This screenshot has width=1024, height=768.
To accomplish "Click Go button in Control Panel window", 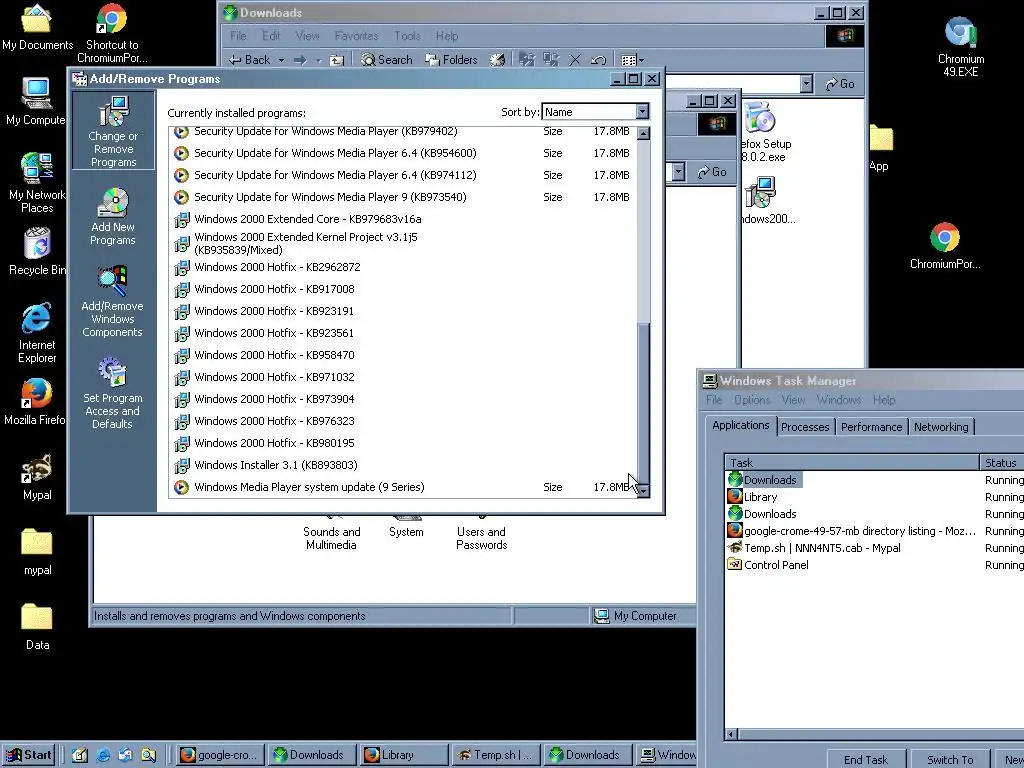I will click(712, 172).
